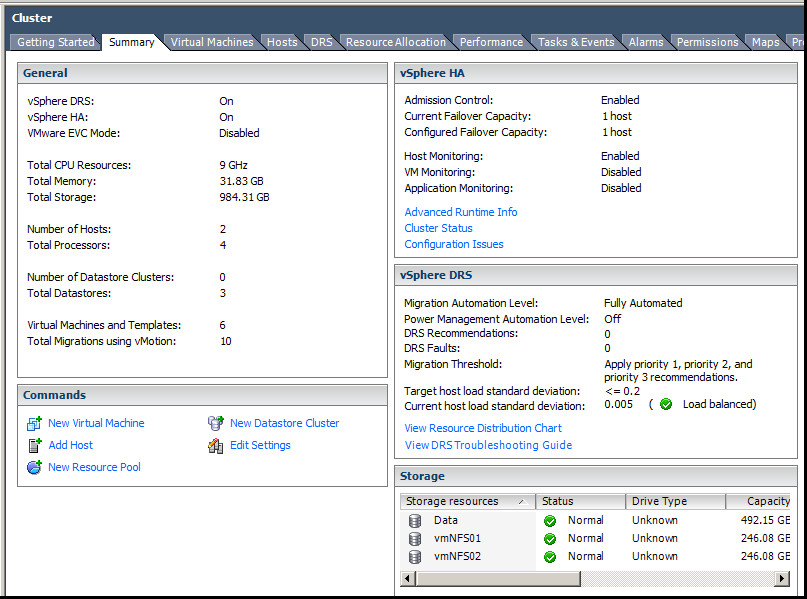Select the Data datastore row name

coord(446,520)
